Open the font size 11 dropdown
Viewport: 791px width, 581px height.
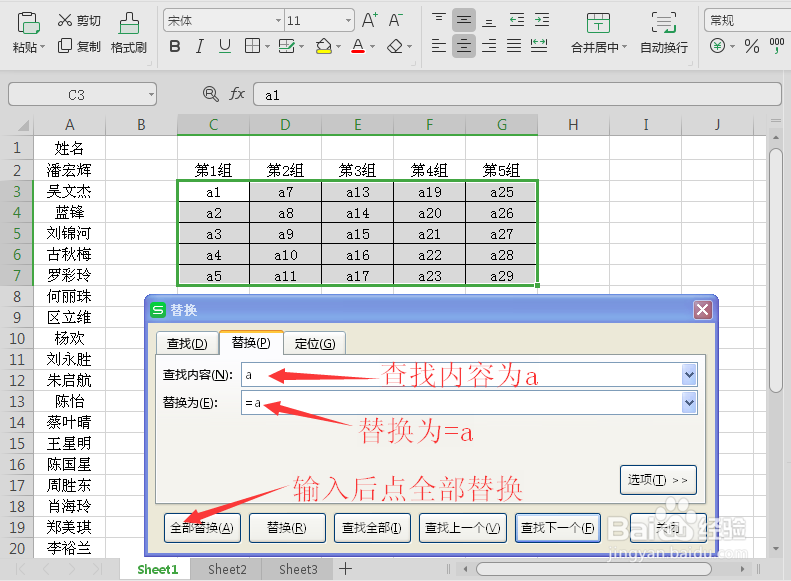click(x=348, y=21)
